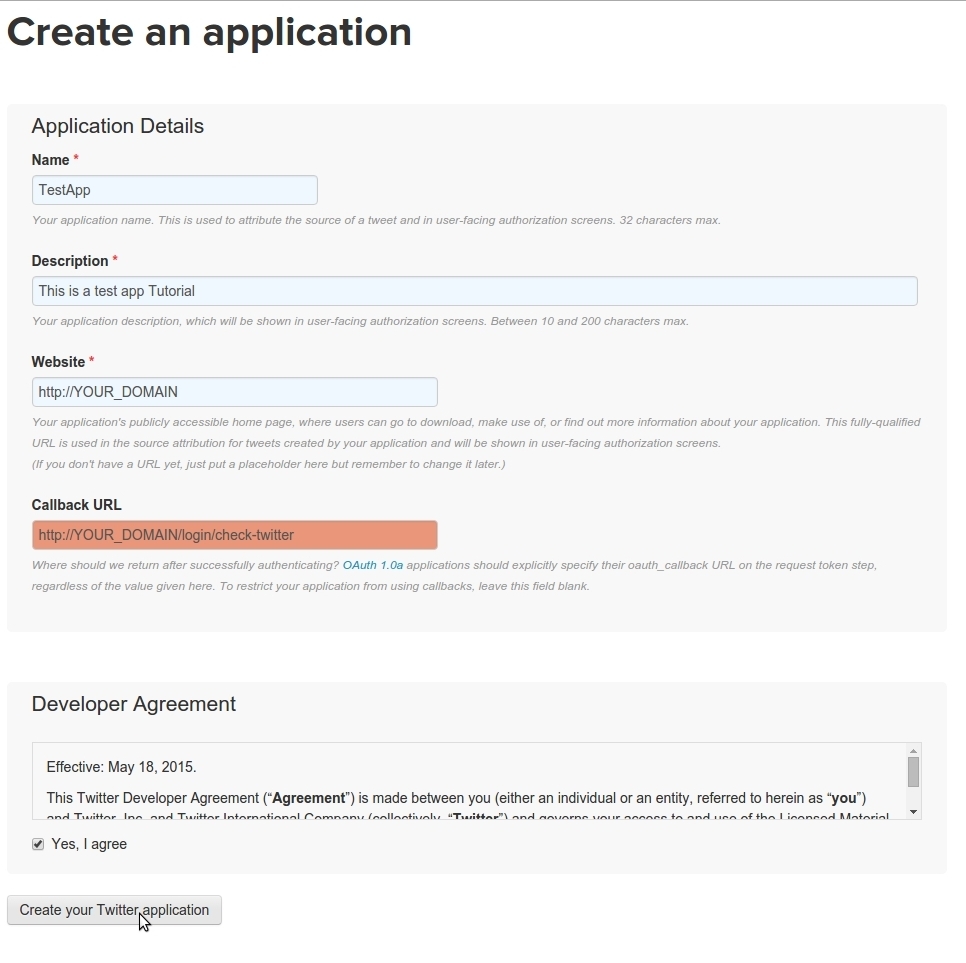Viewport: 966px width, 963px height.
Task: Open the OAuth 1.0a link
Action: tap(373, 565)
